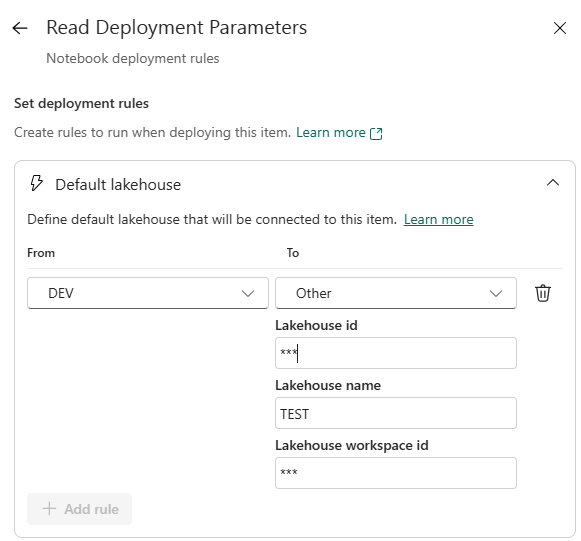This screenshot has height=541, width=581.
Task: Click the Add rule button
Action: [80, 509]
